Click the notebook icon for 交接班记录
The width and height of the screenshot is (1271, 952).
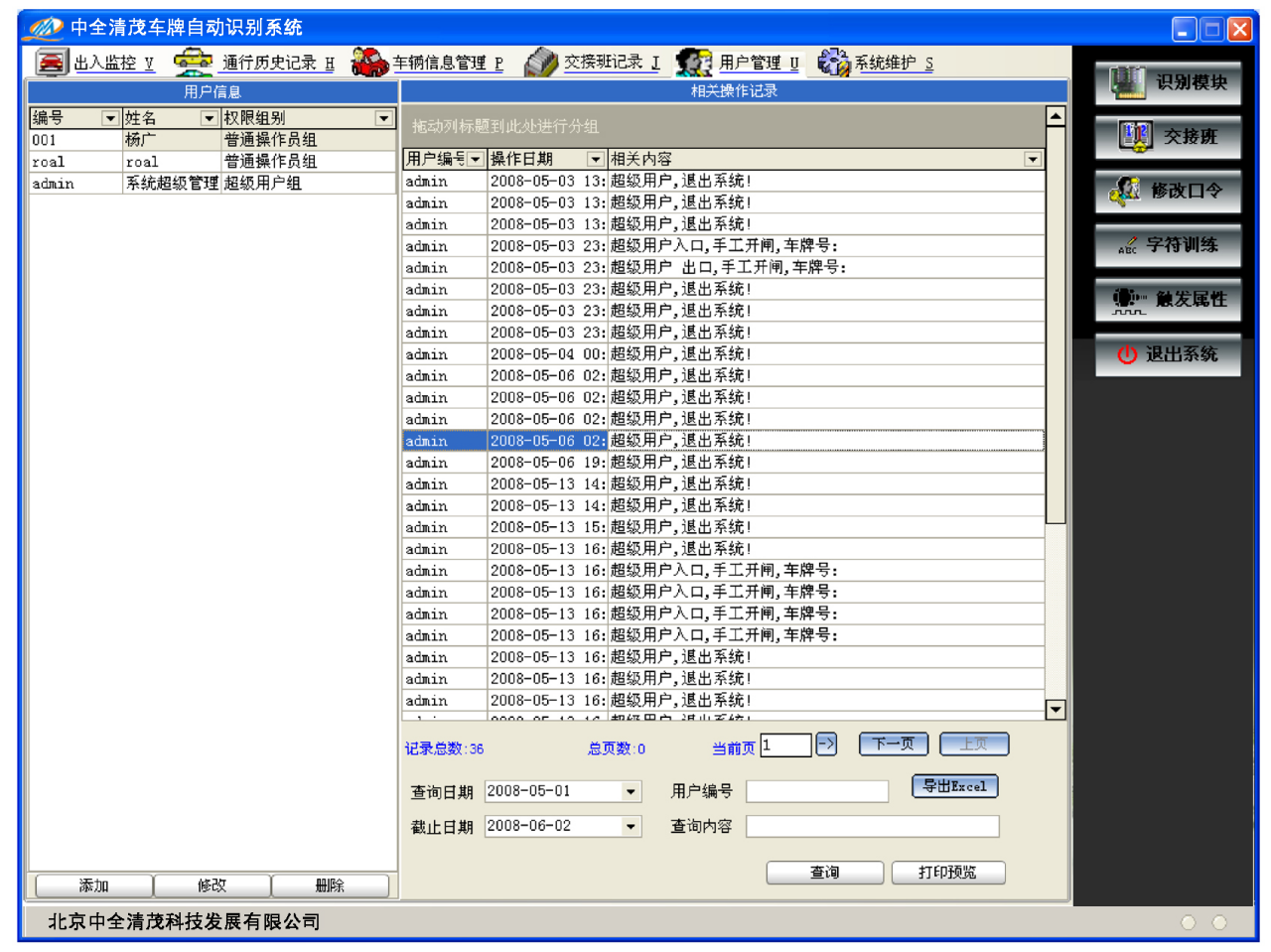tap(541, 63)
